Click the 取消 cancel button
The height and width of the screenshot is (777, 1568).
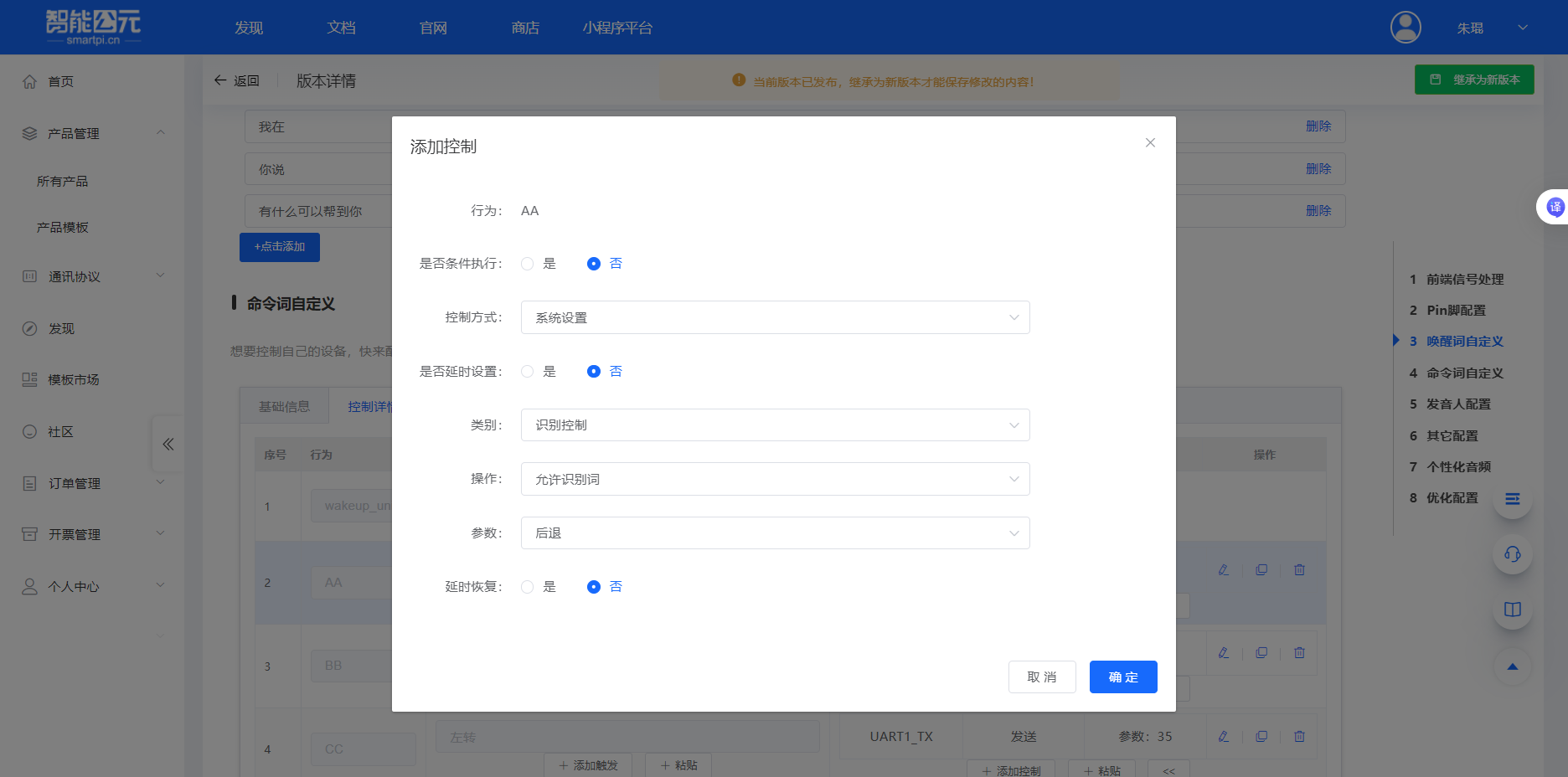tap(1042, 677)
